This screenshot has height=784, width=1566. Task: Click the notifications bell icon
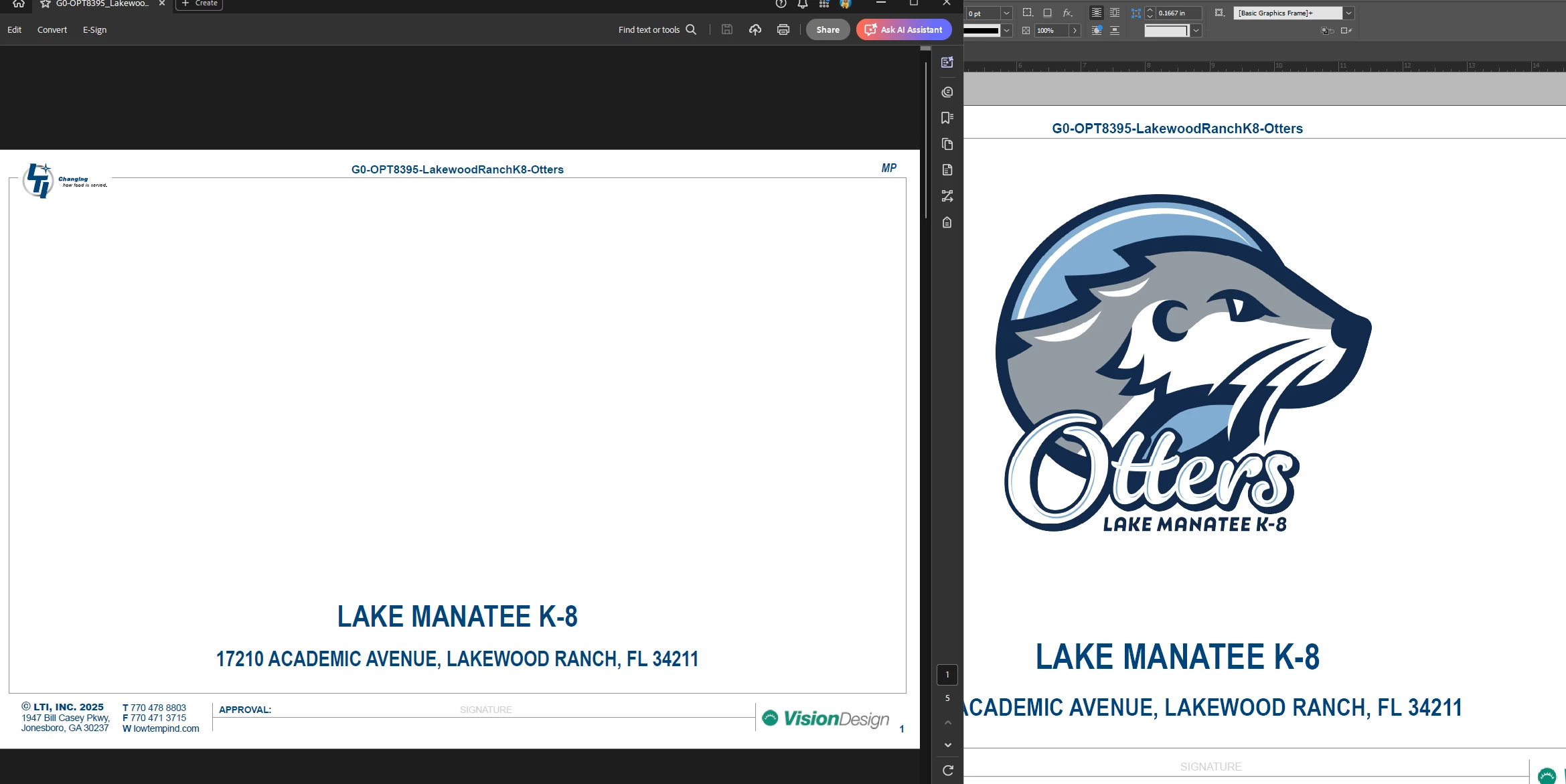802,4
